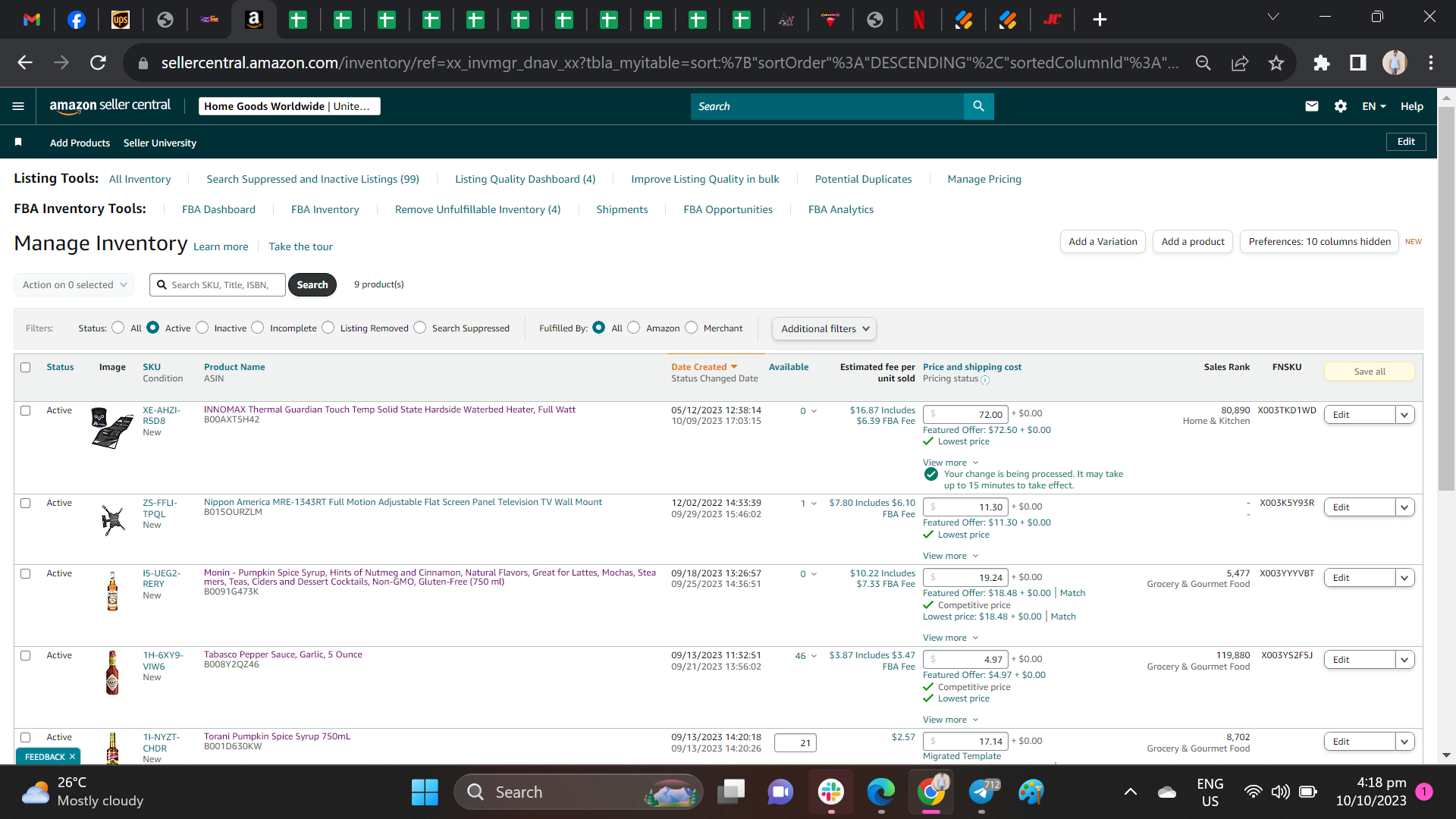
Task: Open the Take the tour link
Action: [x=300, y=247]
